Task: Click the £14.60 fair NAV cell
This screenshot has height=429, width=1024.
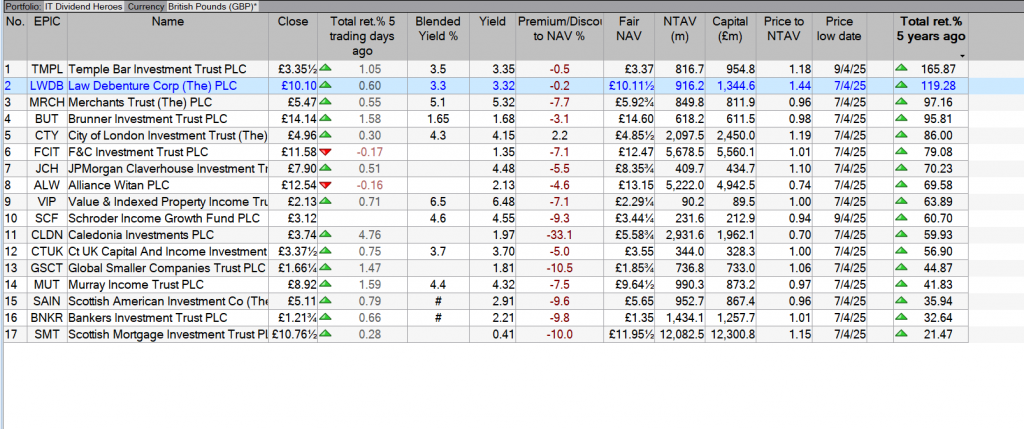Action: (630, 119)
